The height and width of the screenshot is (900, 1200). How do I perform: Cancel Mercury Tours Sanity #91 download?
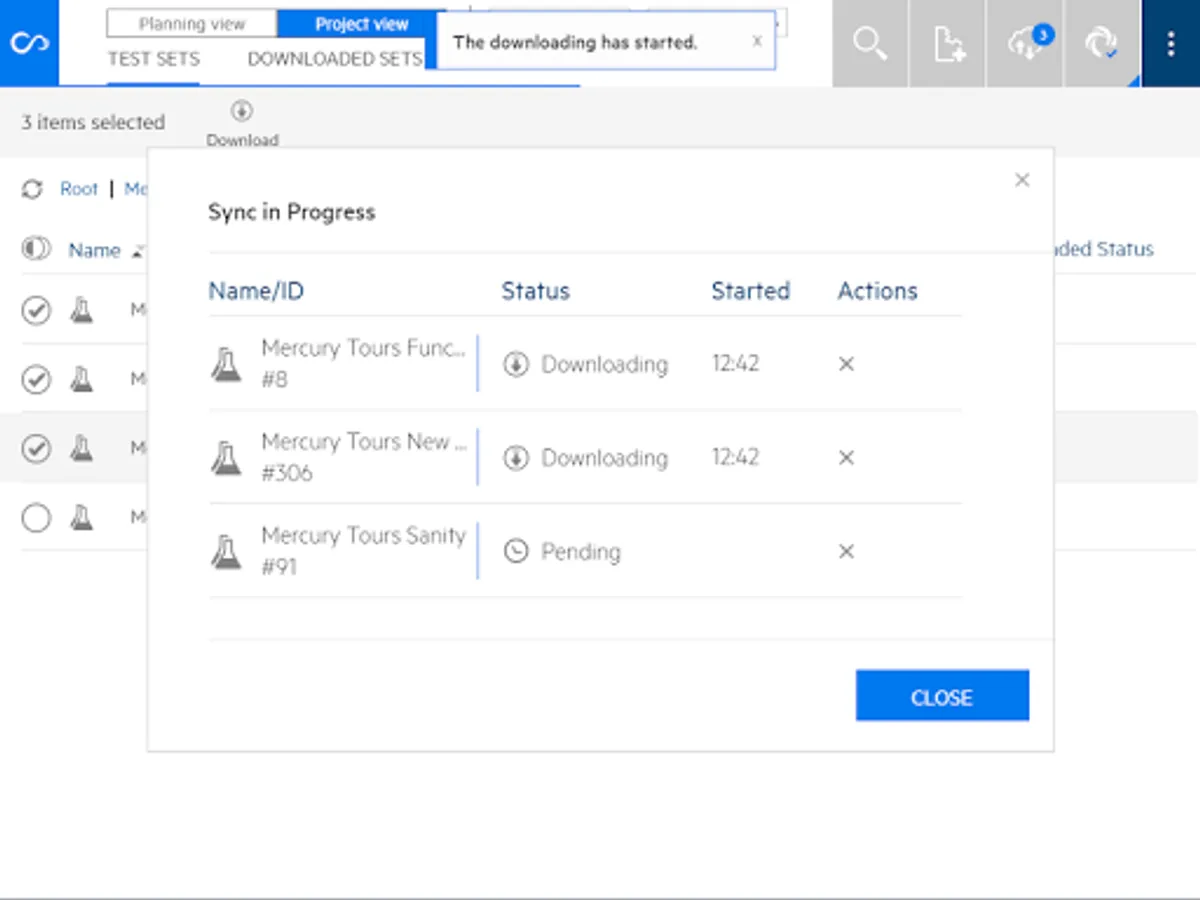(x=846, y=552)
